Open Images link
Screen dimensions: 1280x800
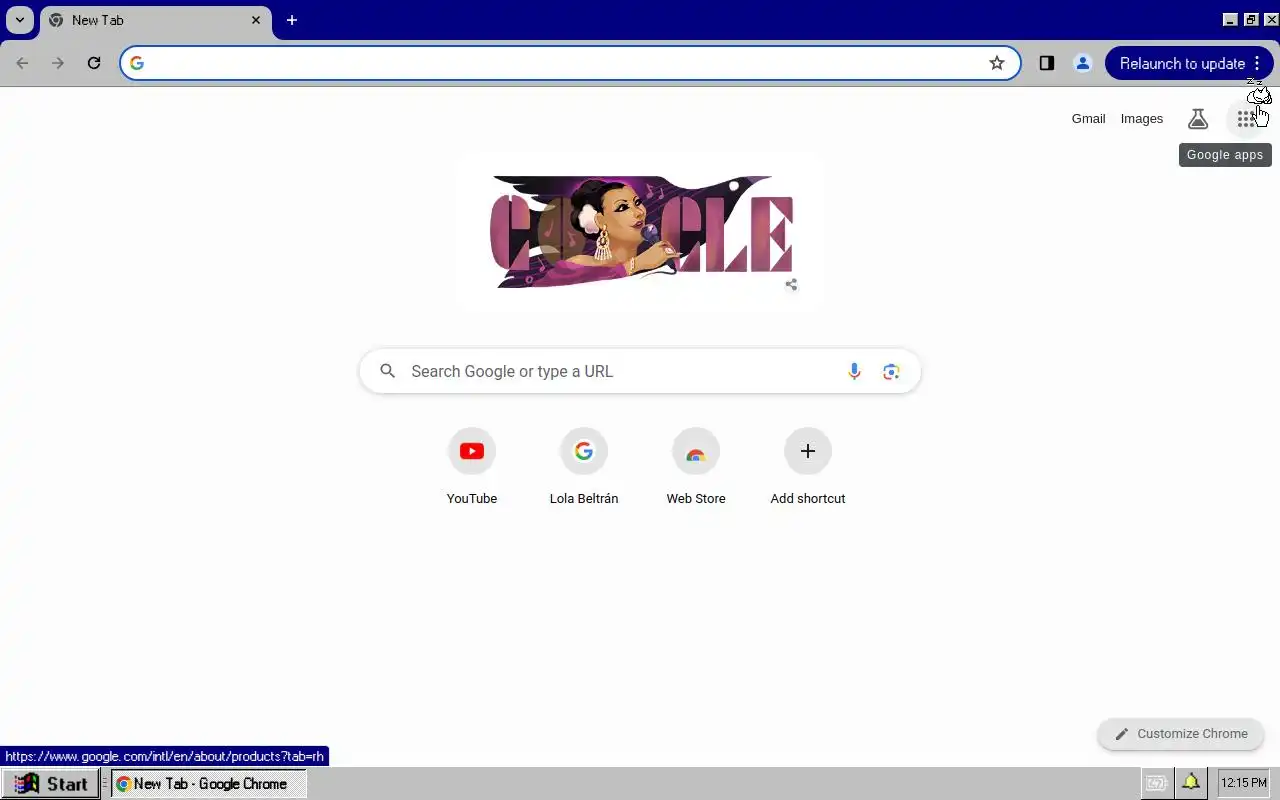point(1142,119)
